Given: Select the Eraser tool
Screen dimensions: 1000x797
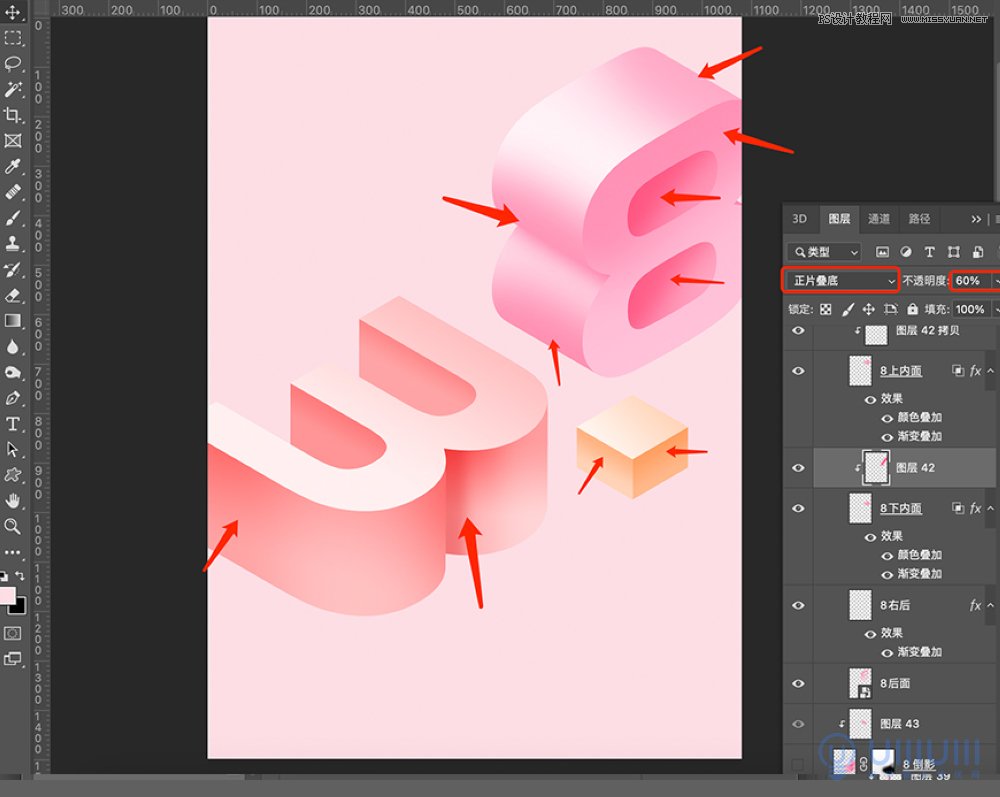Looking at the screenshot, I should click(13, 295).
